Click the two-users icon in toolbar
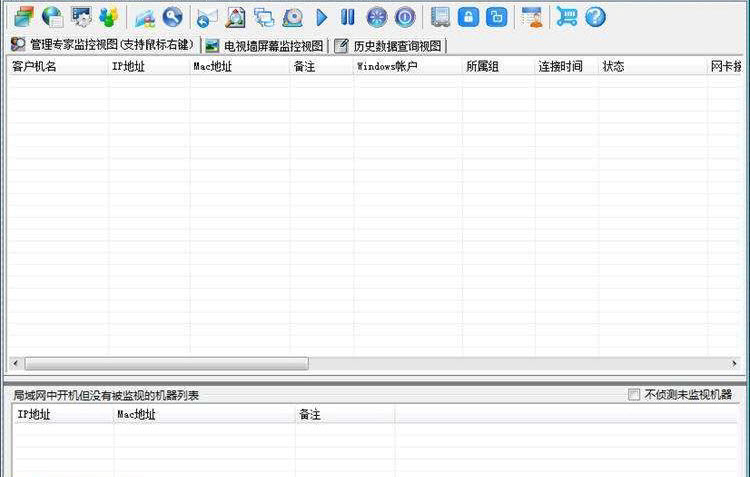Image resolution: width=750 pixels, height=477 pixels. (108, 17)
